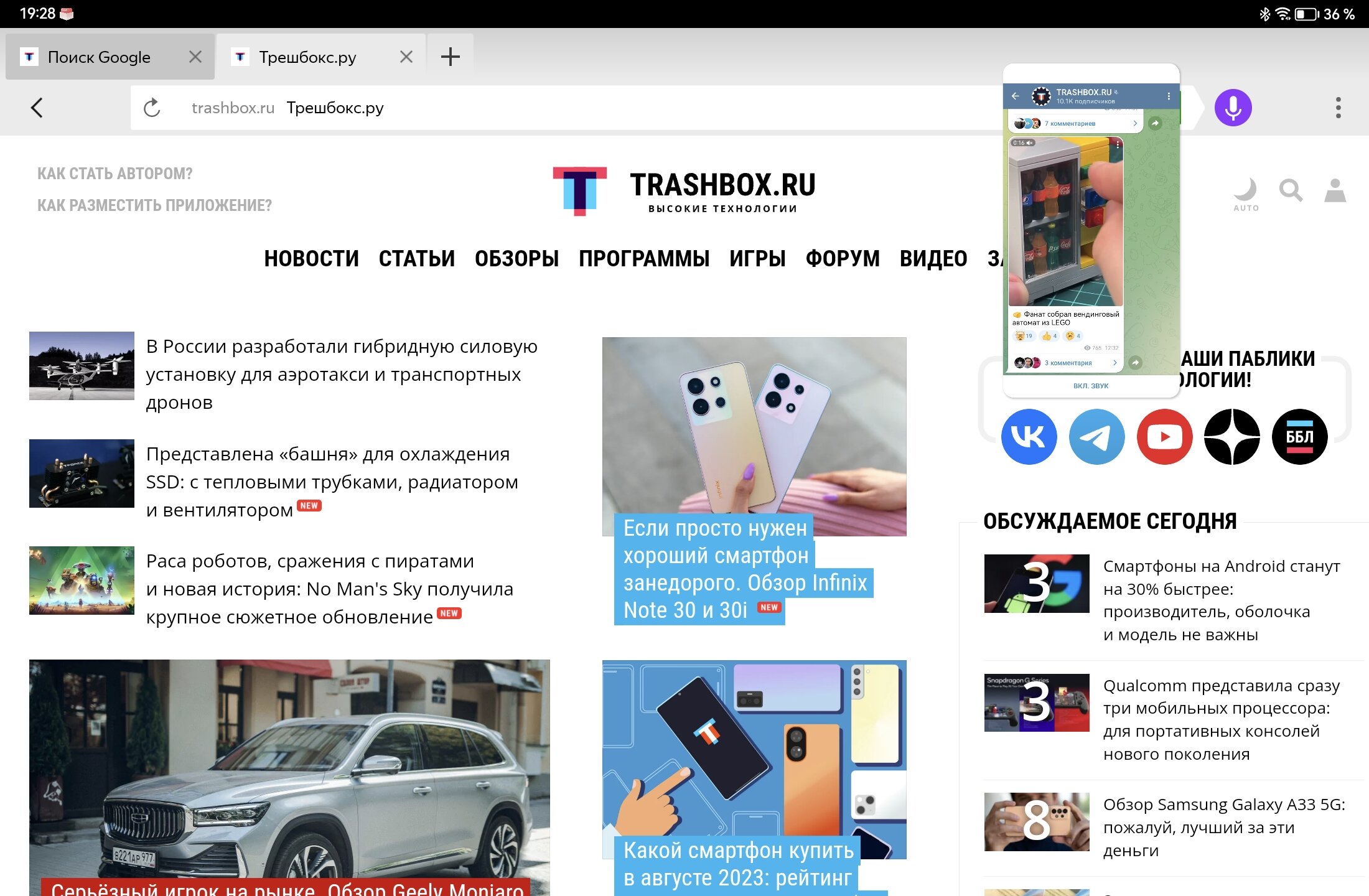This screenshot has width=1369, height=896.
Task: Go back with the browser back arrow
Action: (37, 108)
